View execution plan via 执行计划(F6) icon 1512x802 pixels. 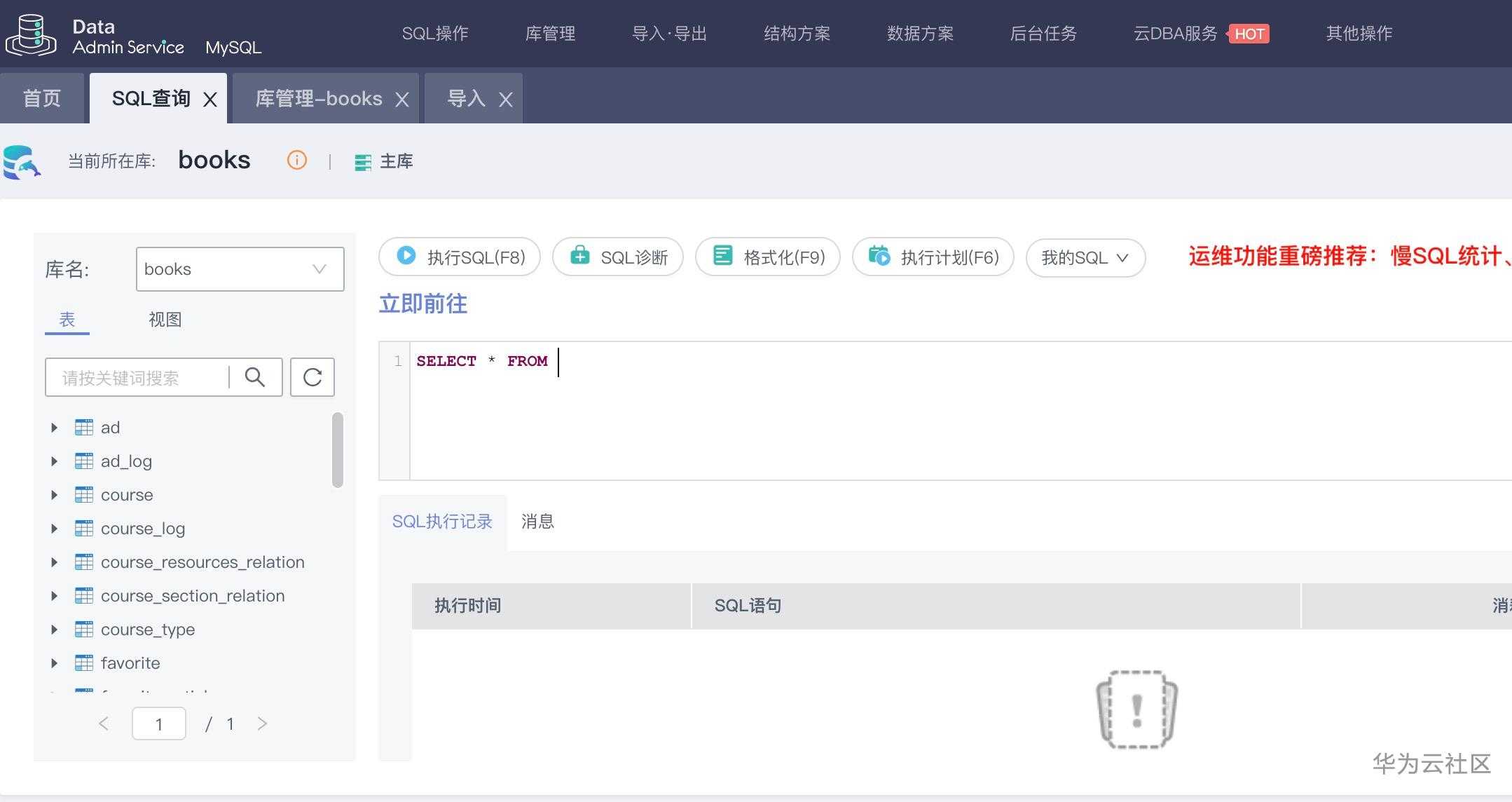click(x=881, y=257)
